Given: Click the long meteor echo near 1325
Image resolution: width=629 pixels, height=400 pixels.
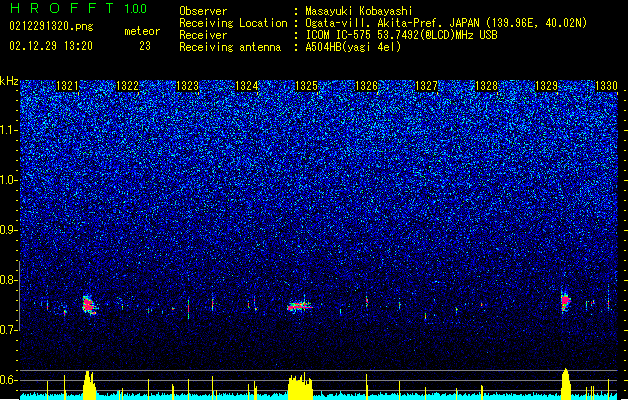Looking at the screenshot, I should point(299,307).
